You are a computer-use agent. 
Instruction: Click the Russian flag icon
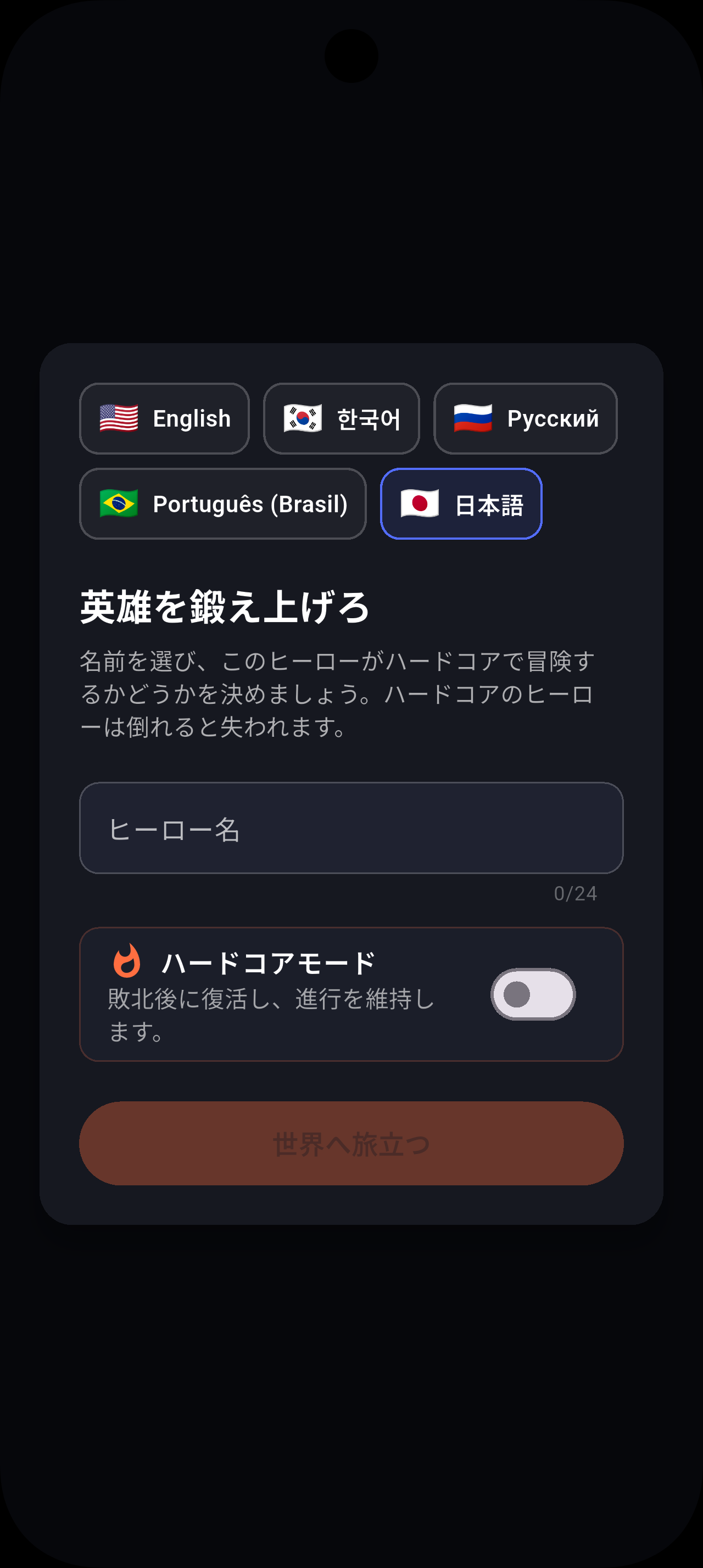pyautogui.click(x=473, y=418)
